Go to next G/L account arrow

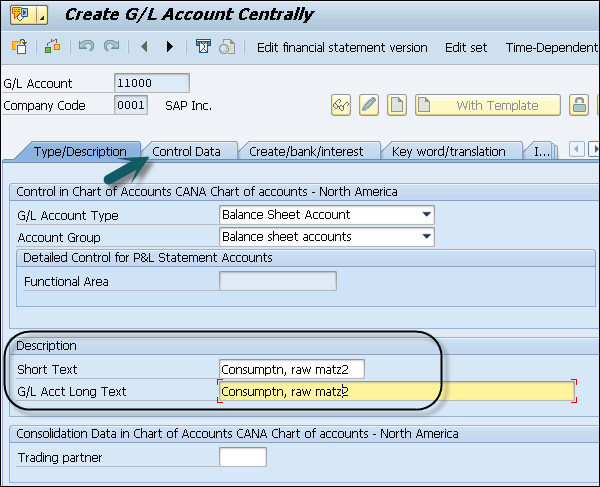click(170, 47)
